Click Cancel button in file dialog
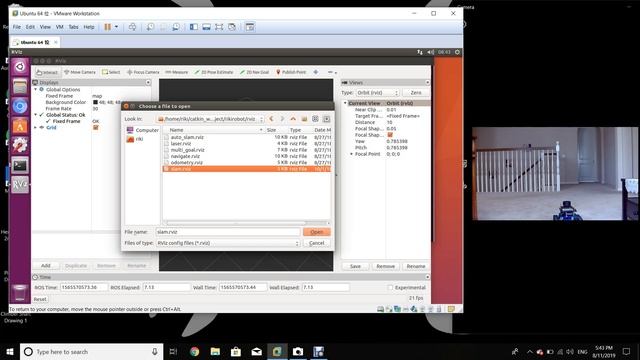The image size is (640, 360). (x=317, y=243)
